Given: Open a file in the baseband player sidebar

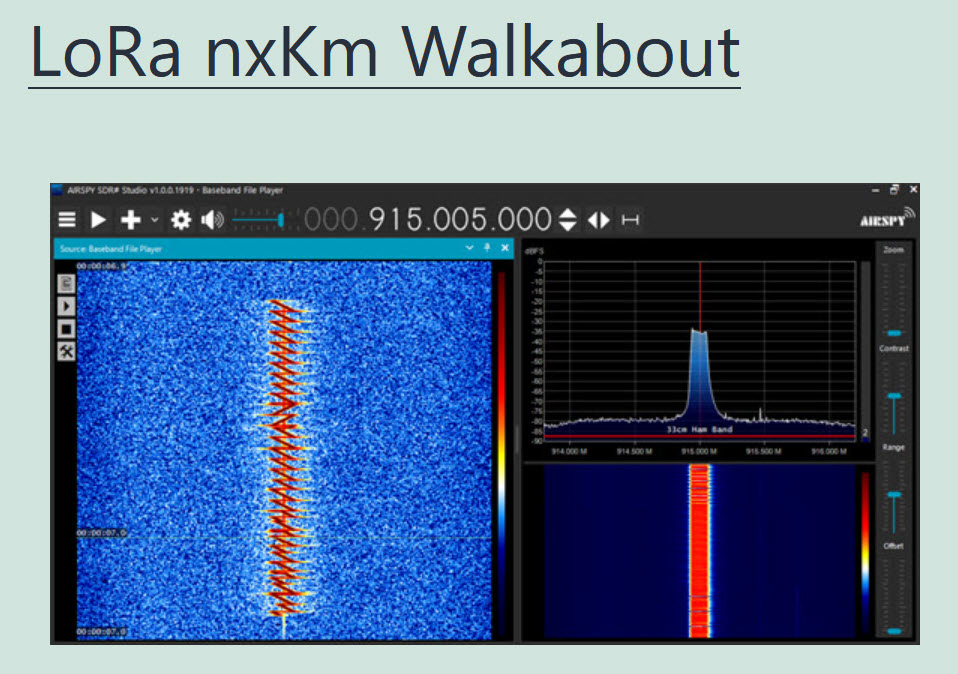Looking at the screenshot, I should 66,284.
